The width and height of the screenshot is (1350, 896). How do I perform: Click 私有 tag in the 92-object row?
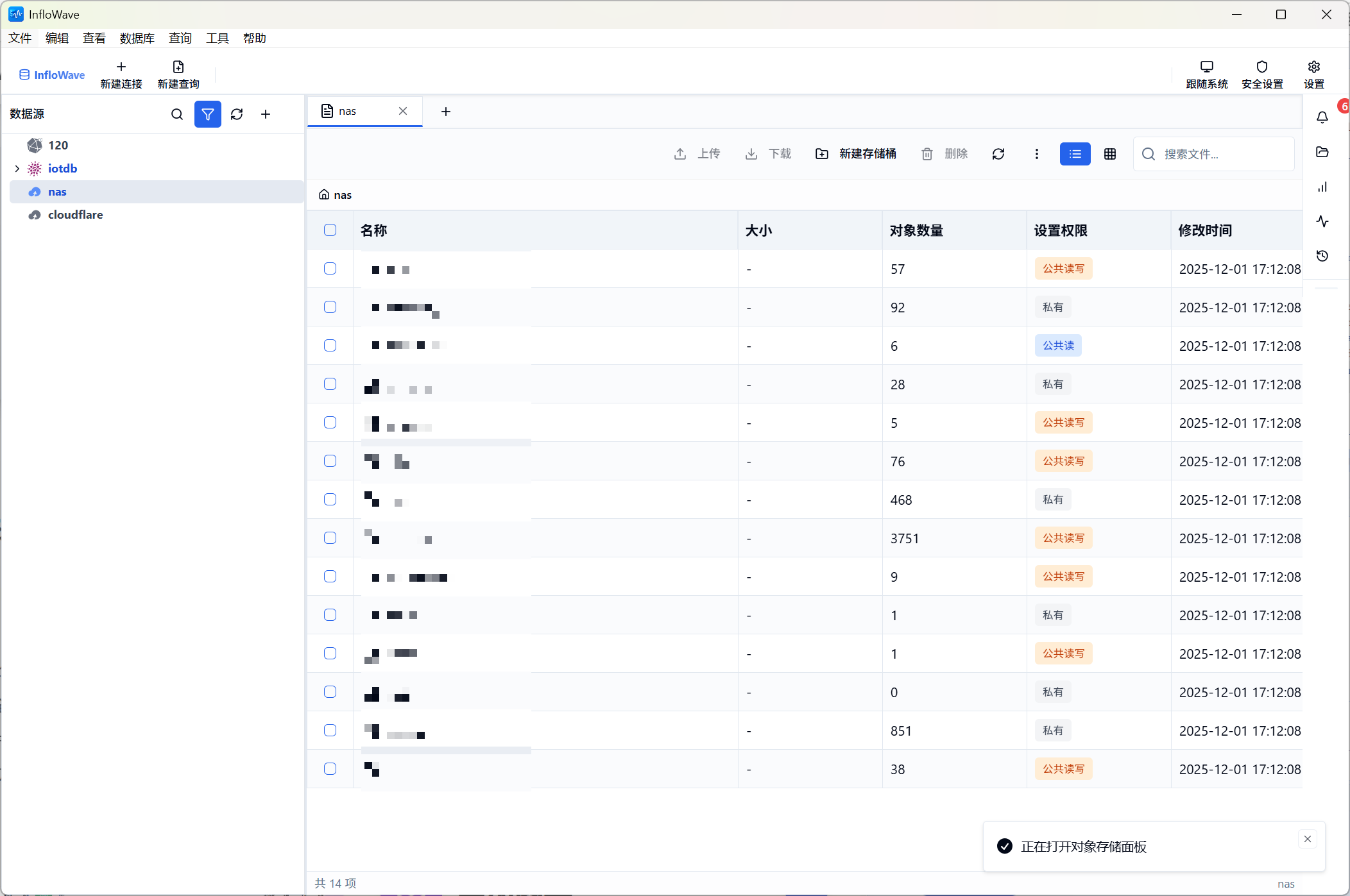(x=1053, y=307)
